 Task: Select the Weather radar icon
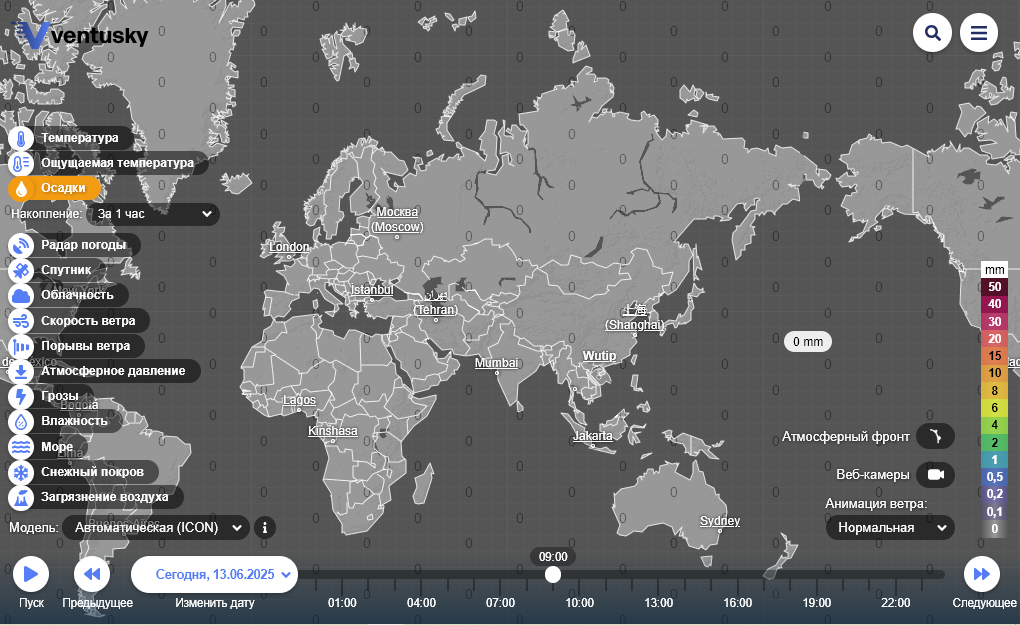click(x=22, y=245)
